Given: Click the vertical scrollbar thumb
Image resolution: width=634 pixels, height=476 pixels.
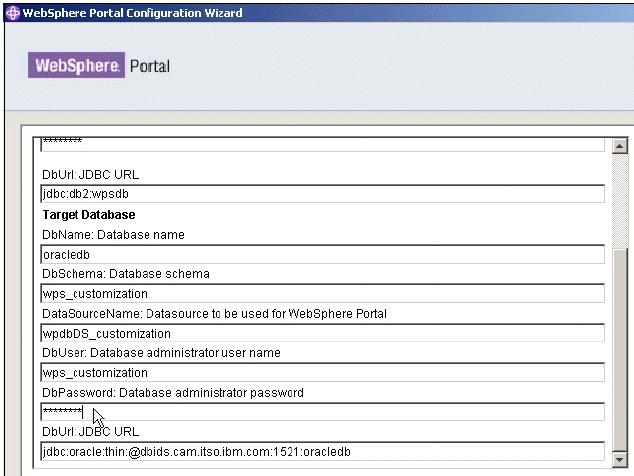Looking at the screenshot, I should (619, 349).
